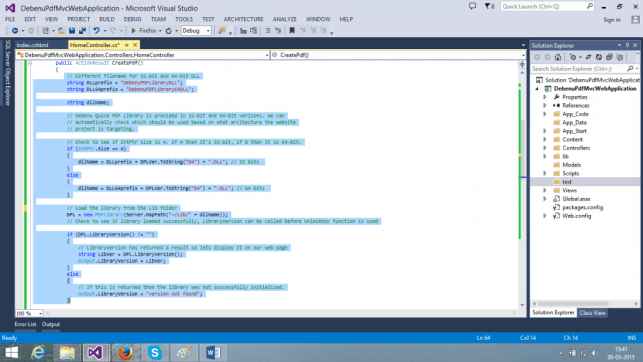Toggle Auto Hide pin on Solution Explorer
This screenshot has width=643, height=362.
click(627, 46)
